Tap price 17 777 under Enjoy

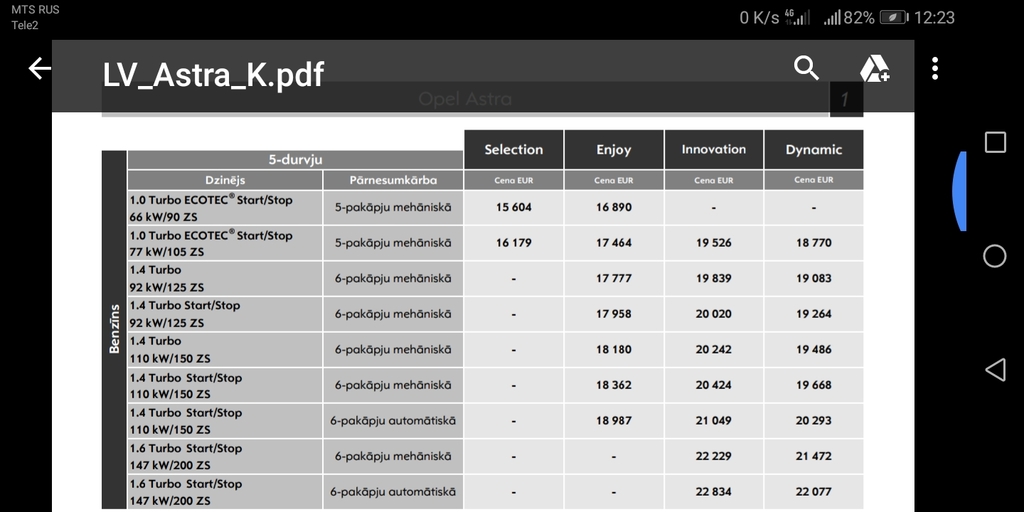[x=614, y=278]
